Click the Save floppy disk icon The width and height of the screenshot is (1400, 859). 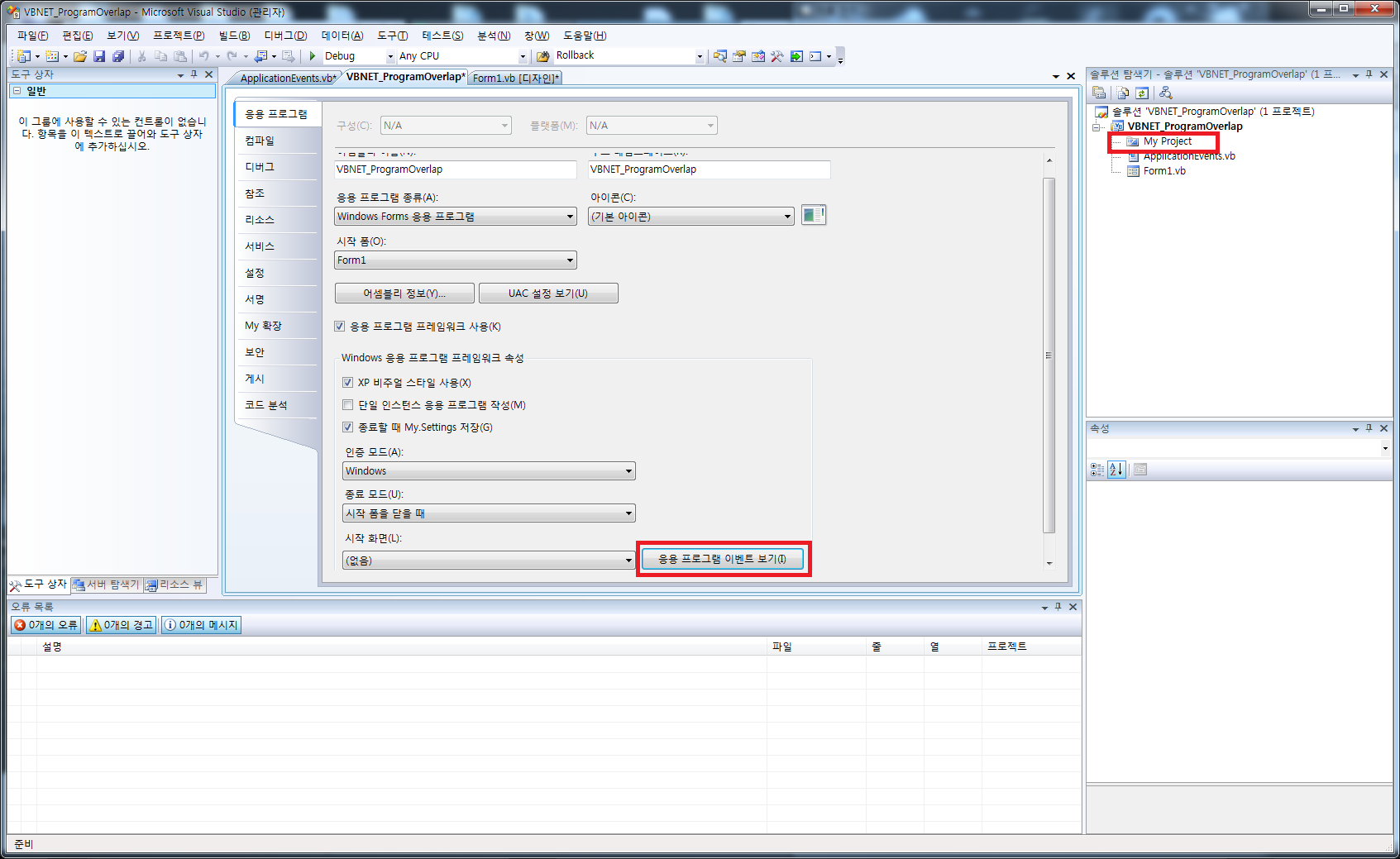(x=99, y=56)
